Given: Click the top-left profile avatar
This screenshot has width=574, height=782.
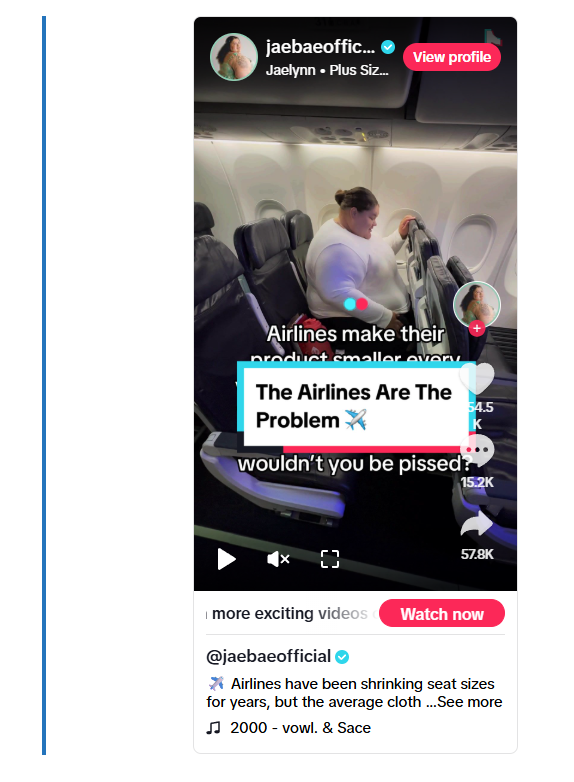Looking at the screenshot, I should [x=234, y=57].
